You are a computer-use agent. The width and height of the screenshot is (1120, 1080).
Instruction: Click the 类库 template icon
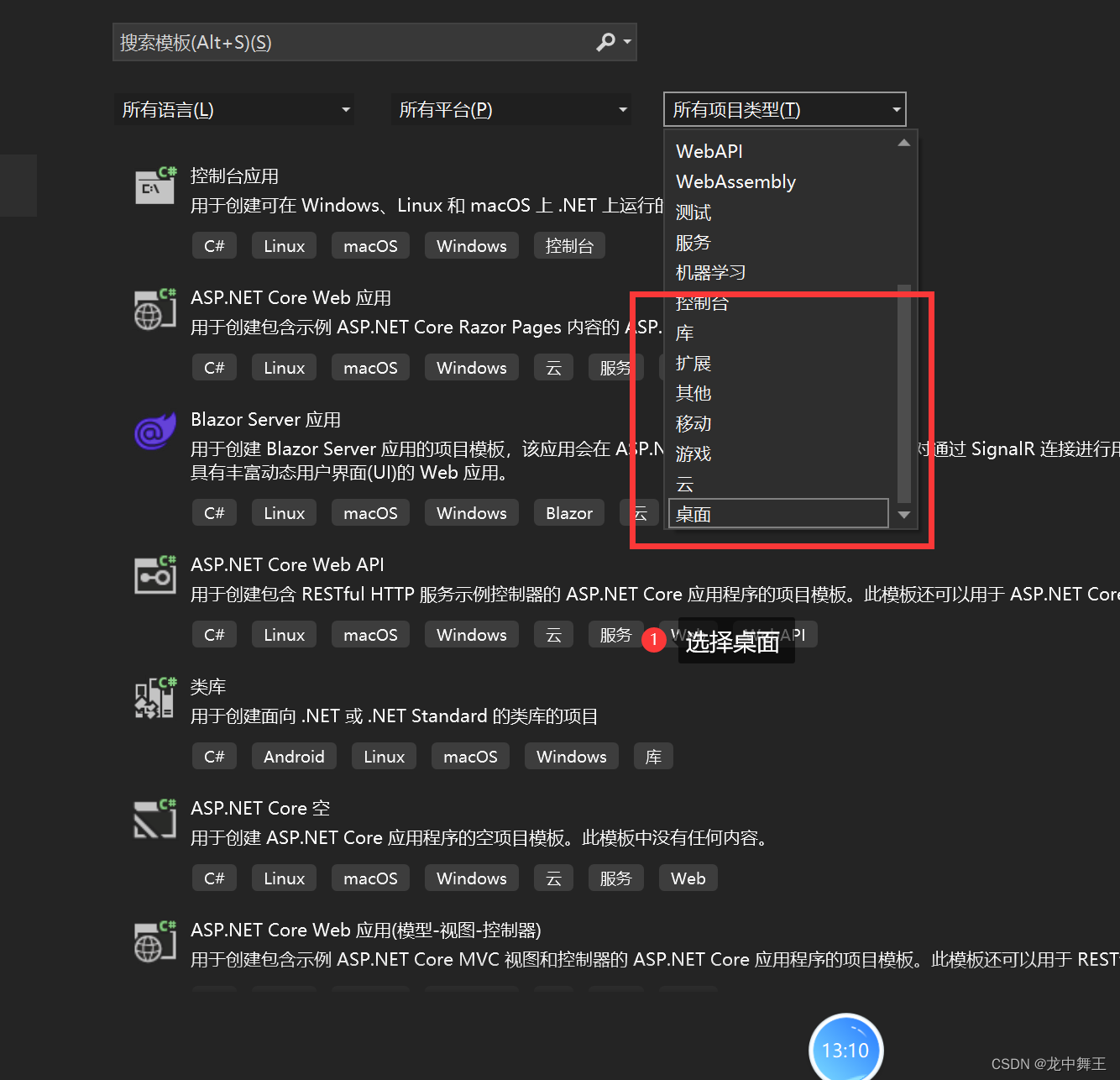tap(156, 698)
